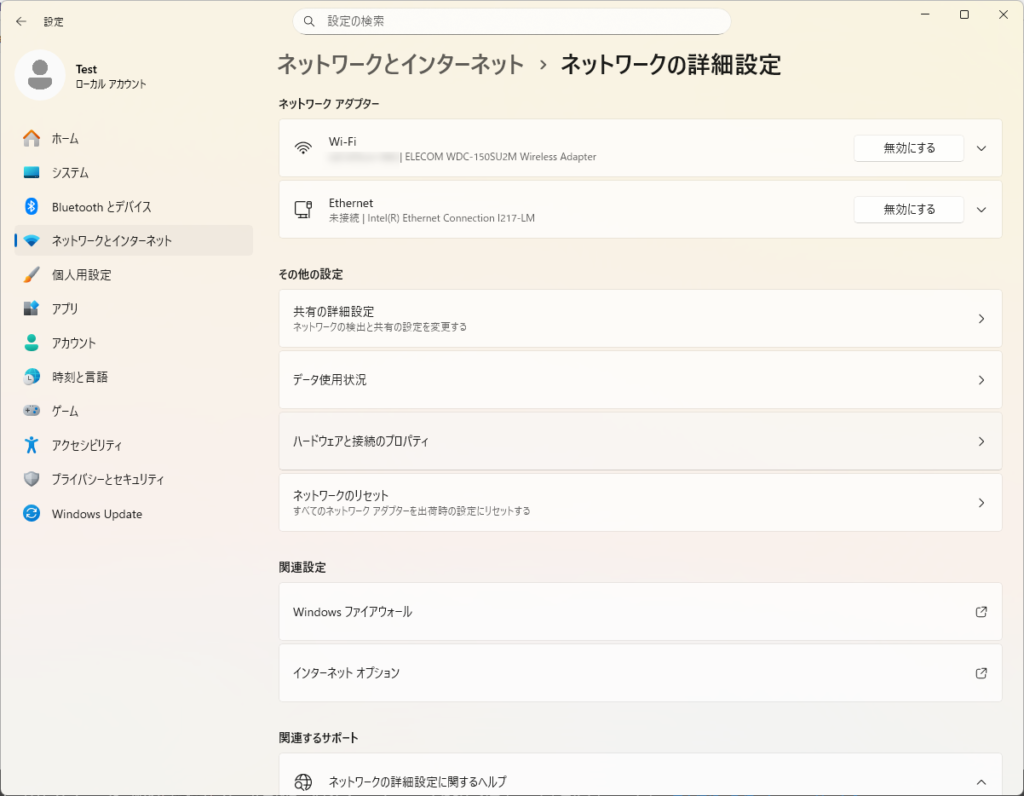The height and width of the screenshot is (796, 1024).
Task: Select 個人用設定 from the sidebar
Action: pyautogui.click(x=81, y=275)
